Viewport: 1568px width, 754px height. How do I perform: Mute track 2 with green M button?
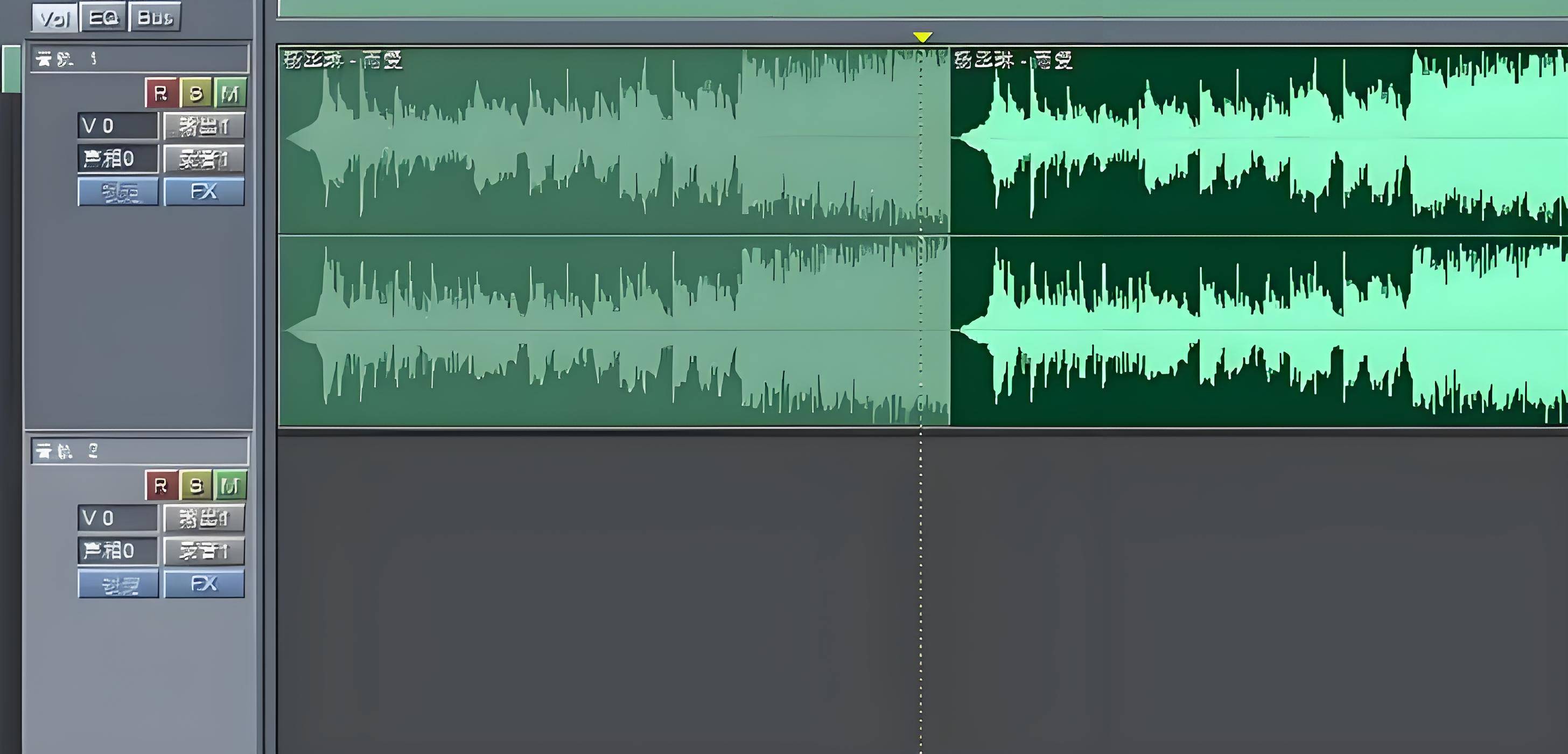(x=230, y=485)
